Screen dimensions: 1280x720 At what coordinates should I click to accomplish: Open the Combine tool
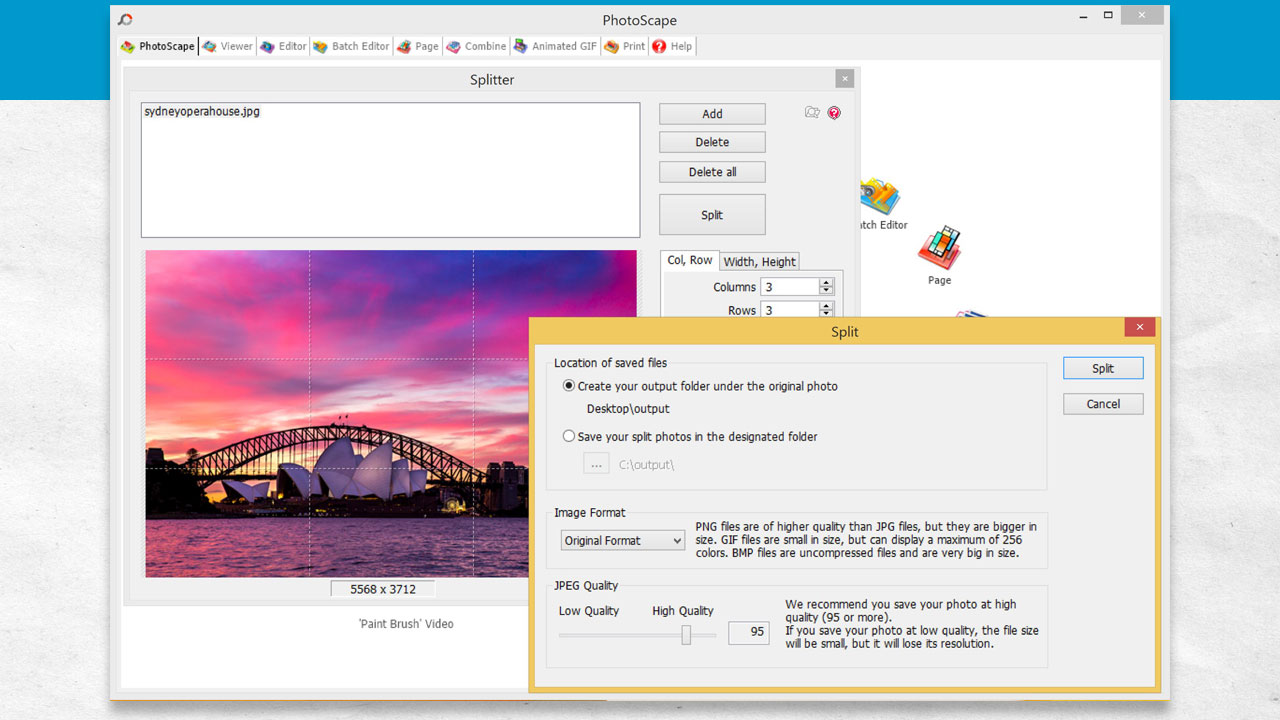click(476, 46)
